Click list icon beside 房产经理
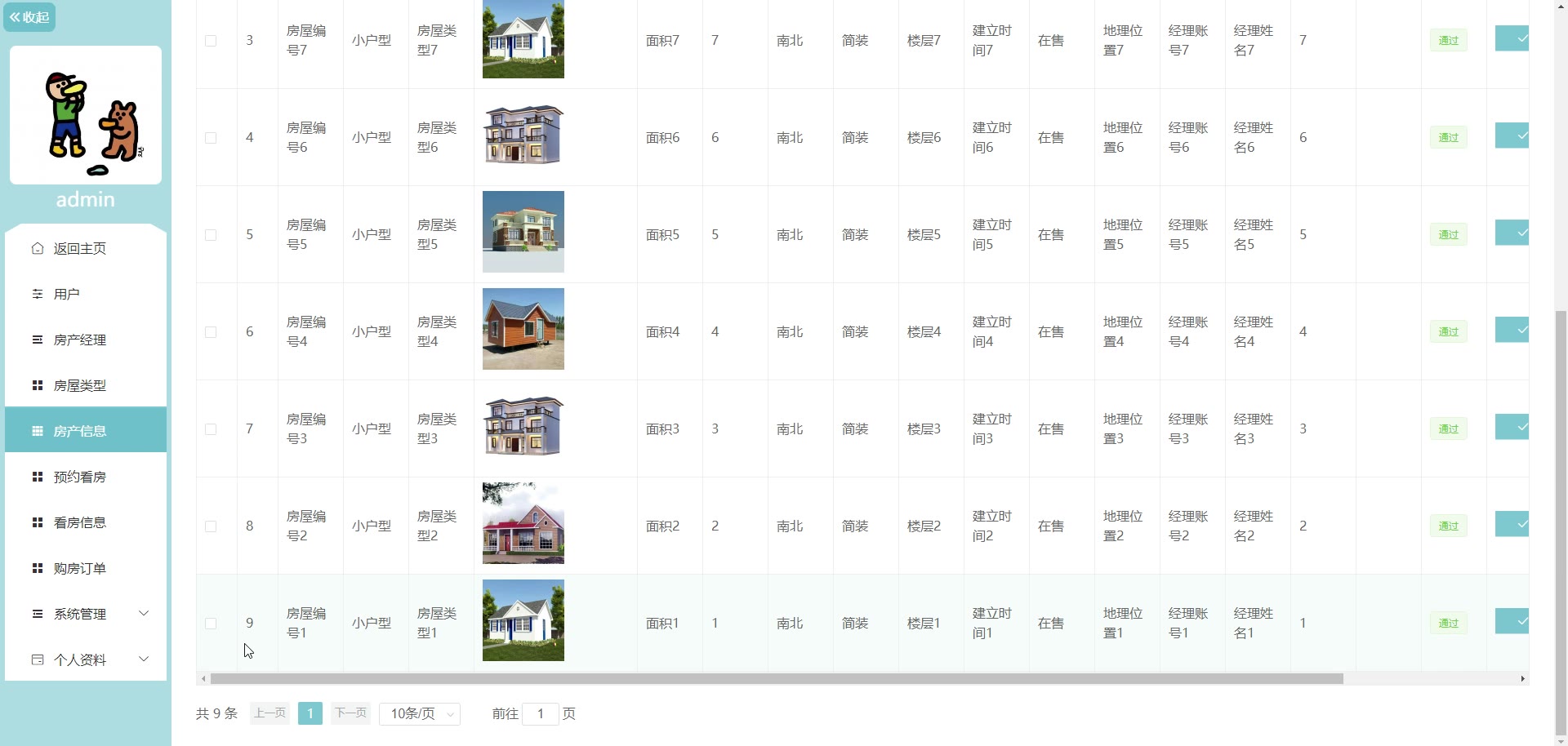Image resolution: width=1568 pixels, height=746 pixels. (x=38, y=340)
